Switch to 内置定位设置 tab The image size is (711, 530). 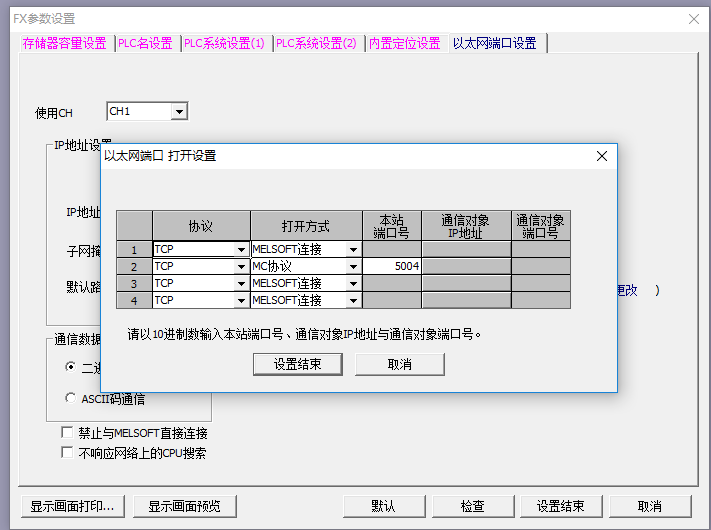404,44
